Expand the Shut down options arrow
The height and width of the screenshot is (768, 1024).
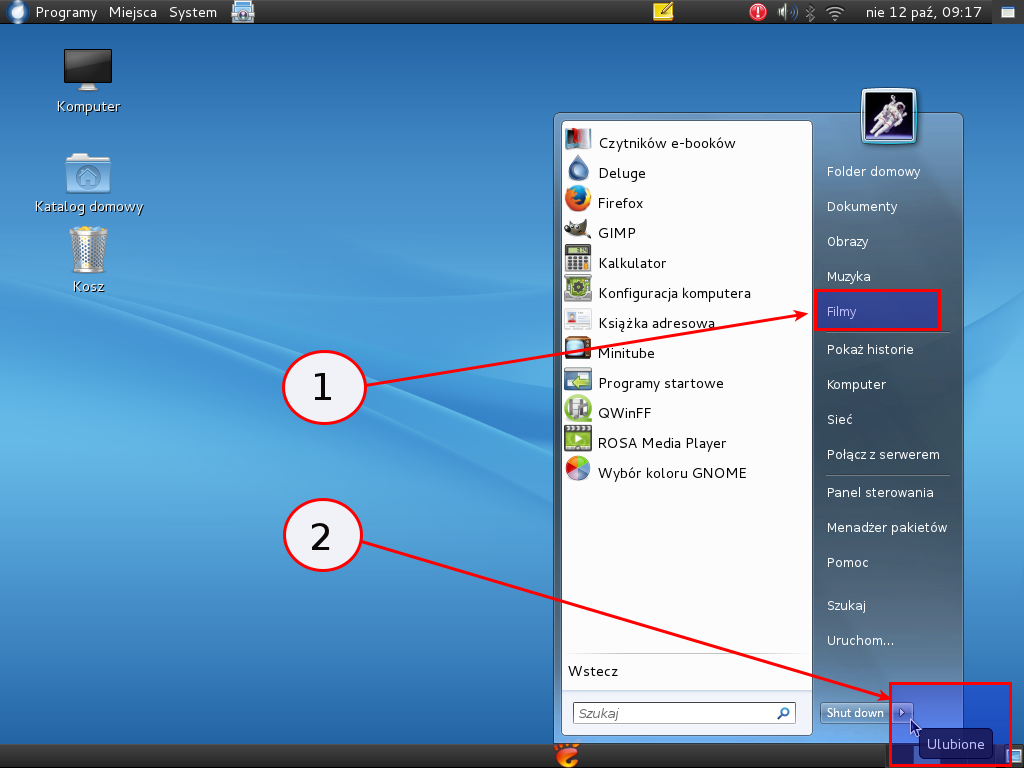(x=902, y=712)
